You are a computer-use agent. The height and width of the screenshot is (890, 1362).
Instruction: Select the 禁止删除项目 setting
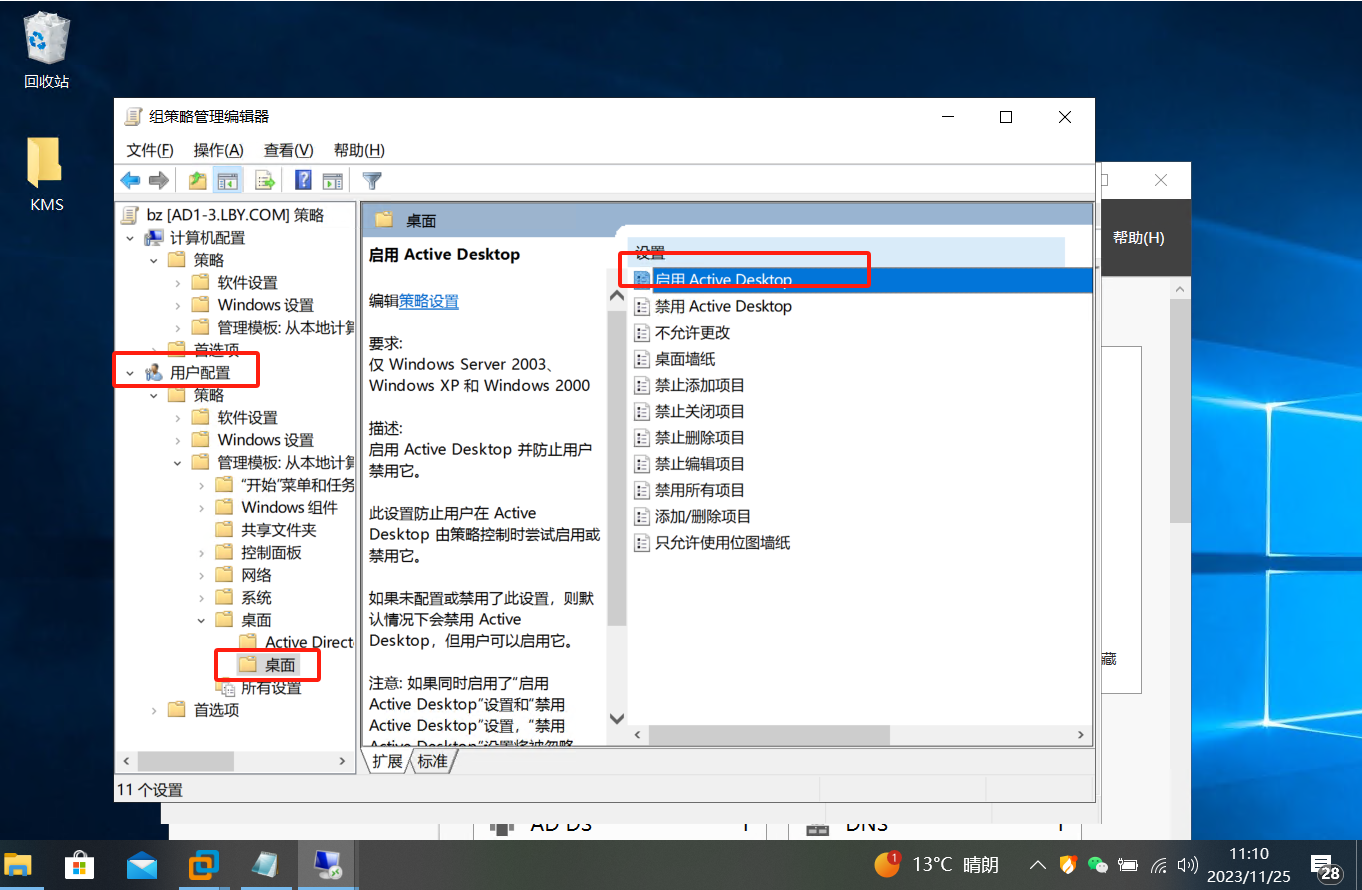point(690,437)
